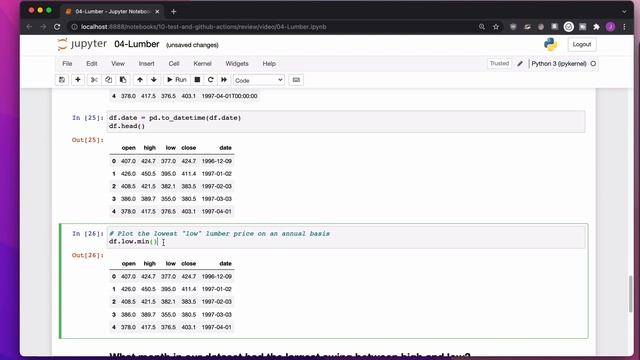Click into code cell In [25]
This screenshot has height=360, width=640.
[x=346, y=122]
